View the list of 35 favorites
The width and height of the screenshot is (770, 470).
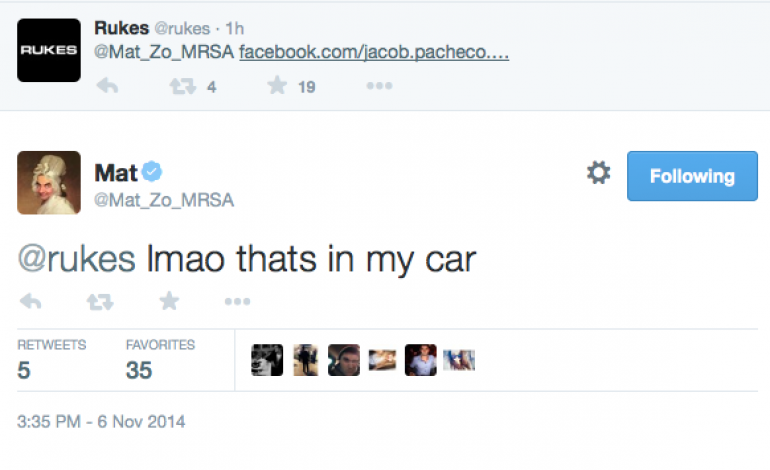tap(159, 360)
